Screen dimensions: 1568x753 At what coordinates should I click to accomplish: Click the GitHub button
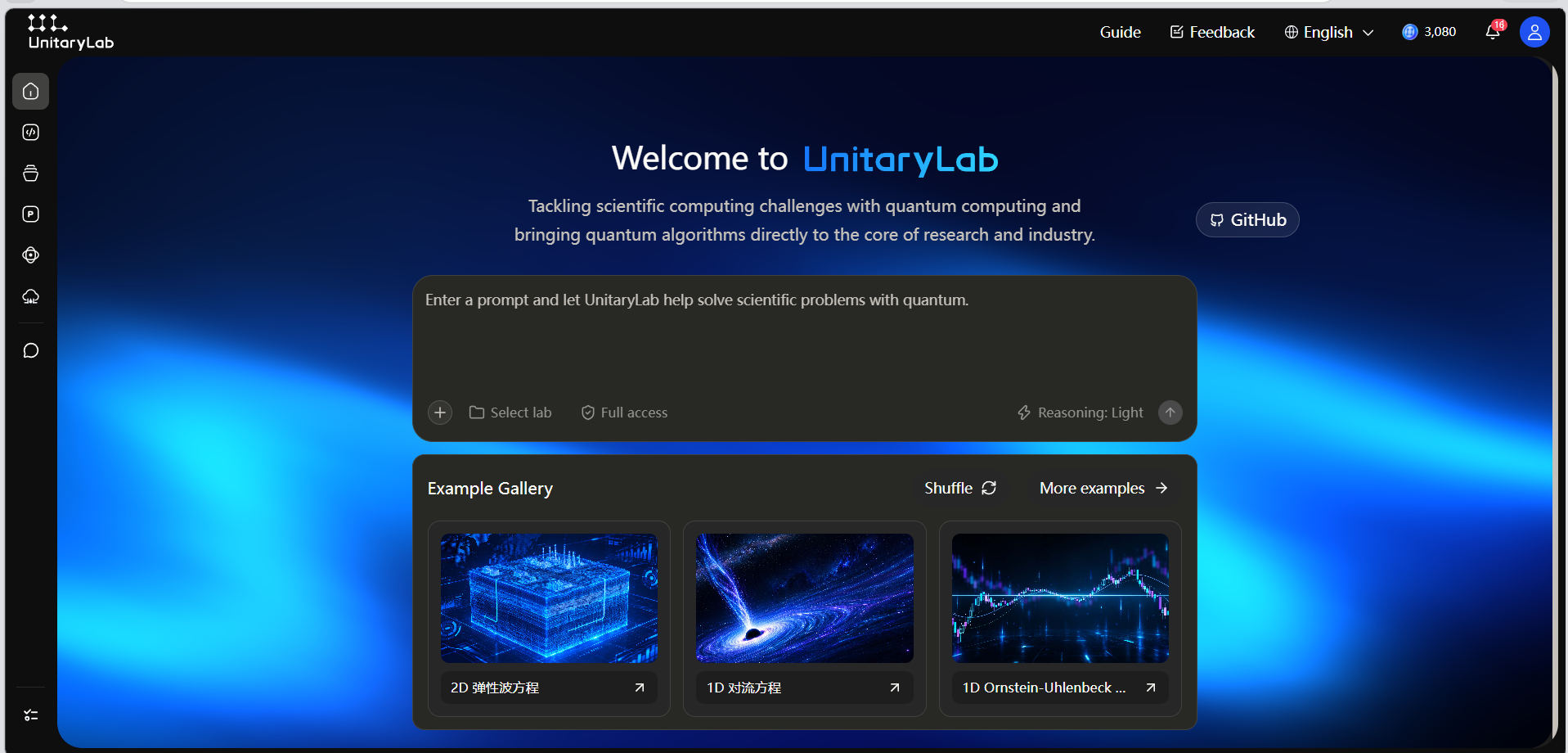(1247, 220)
